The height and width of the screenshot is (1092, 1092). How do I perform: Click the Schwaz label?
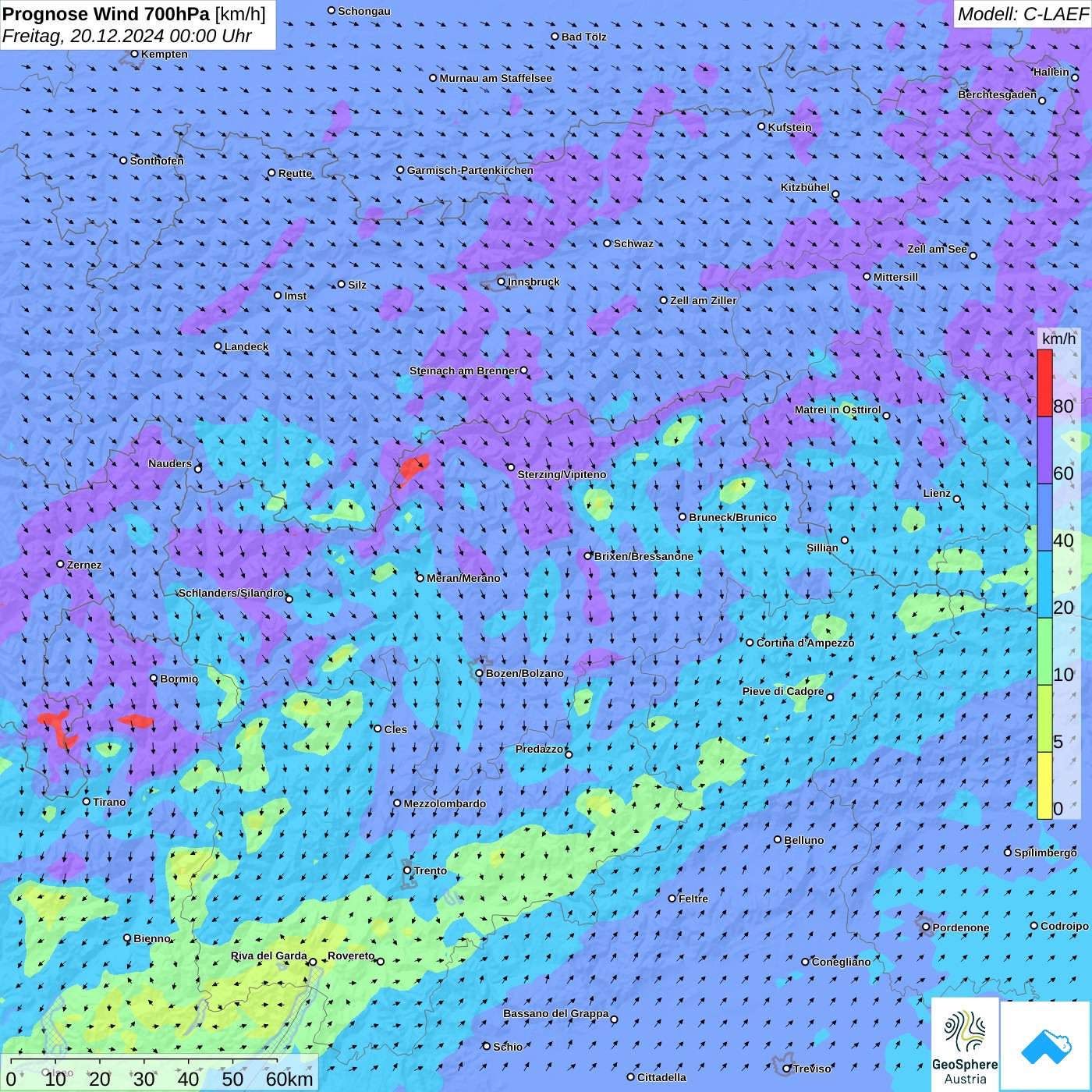coord(633,243)
